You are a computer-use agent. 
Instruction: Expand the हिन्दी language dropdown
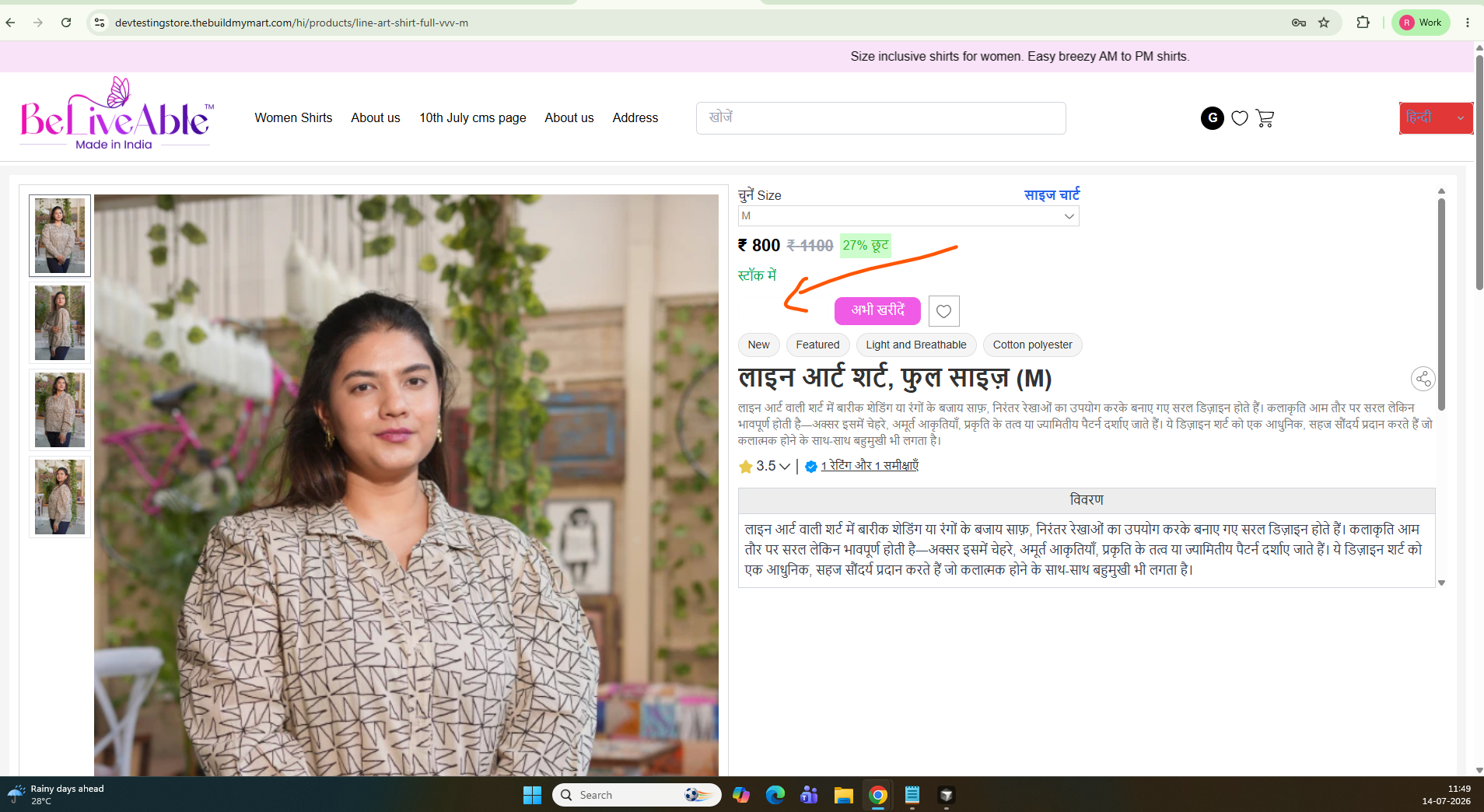click(x=1436, y=118)
